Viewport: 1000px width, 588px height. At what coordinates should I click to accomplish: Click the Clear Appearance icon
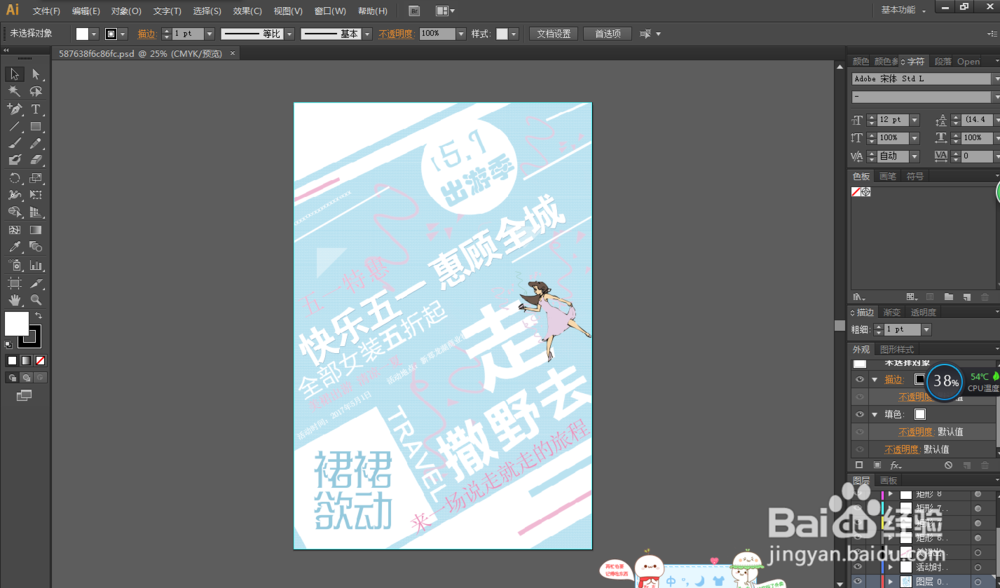pyautogui.click(x=948, y=466)
